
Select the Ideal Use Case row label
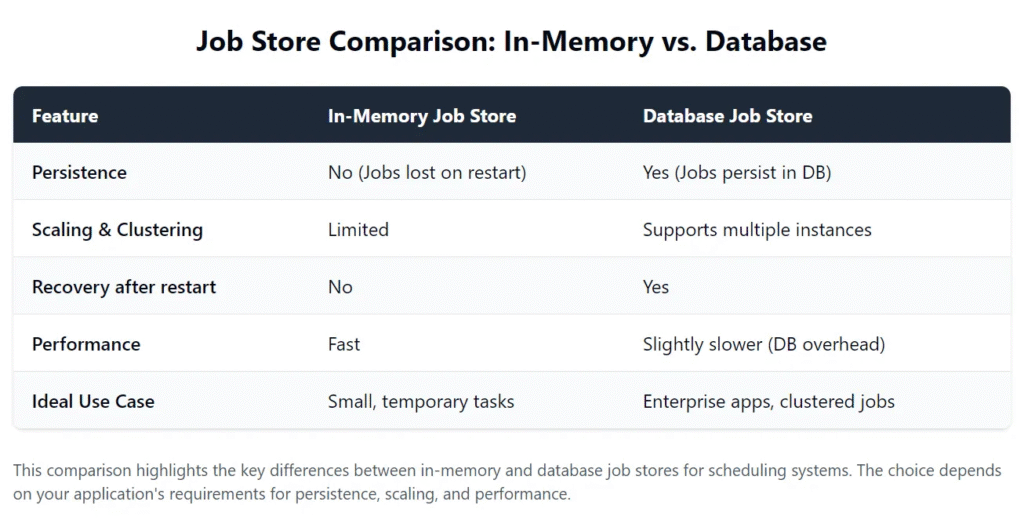(93, 402)
